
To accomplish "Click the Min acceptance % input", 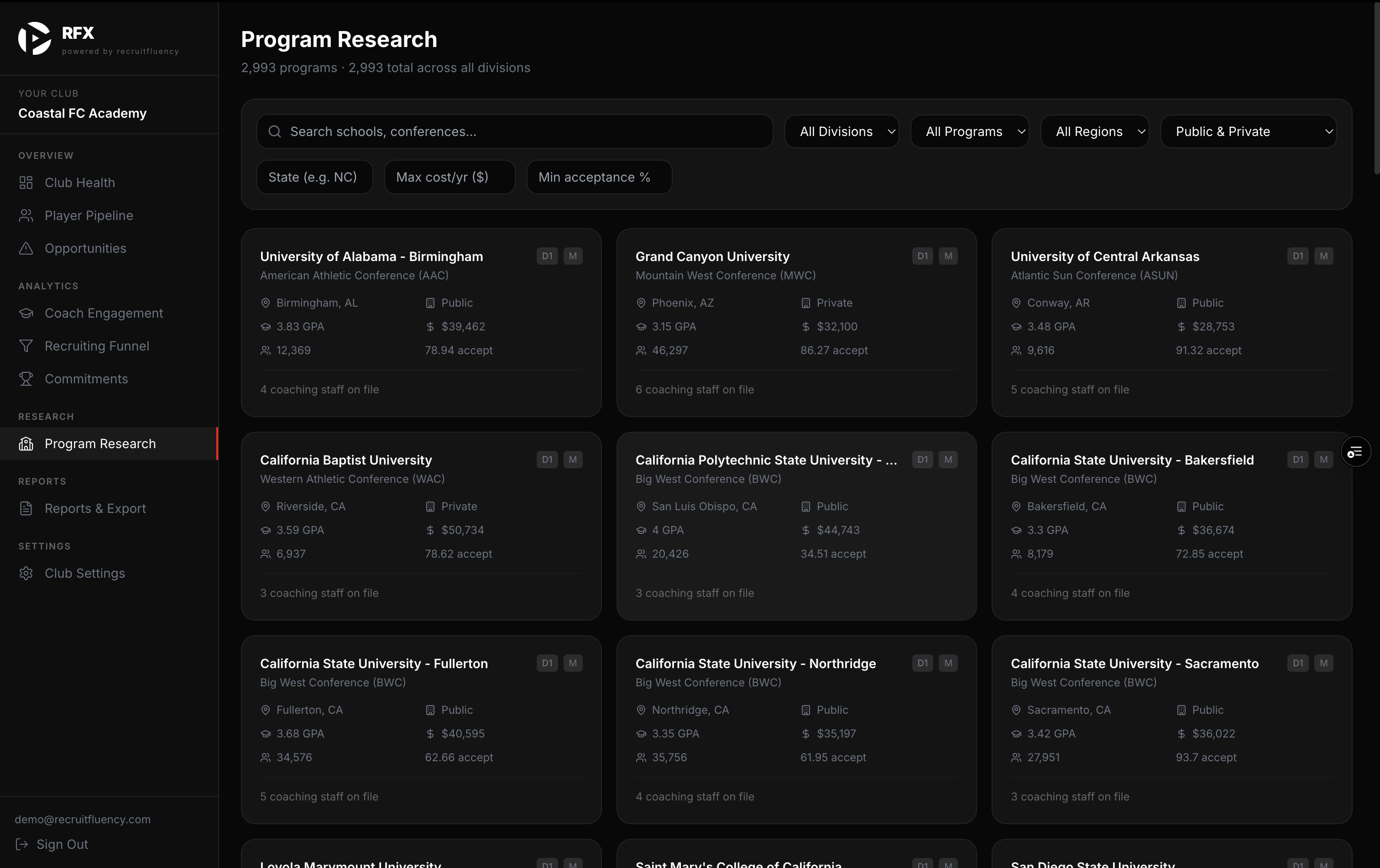I will (x=599, y=177).
